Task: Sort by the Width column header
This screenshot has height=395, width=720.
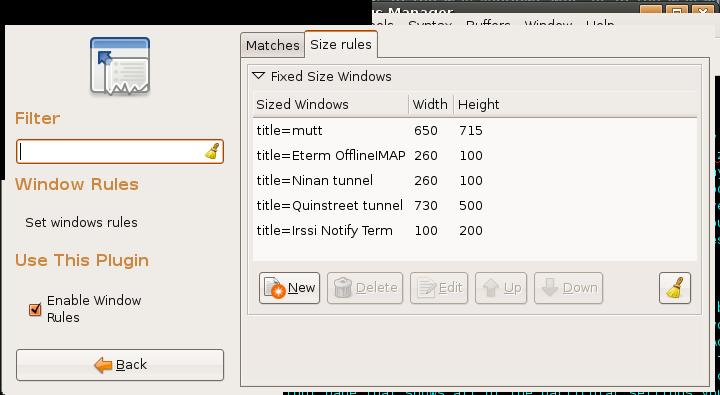Action: (431, 105)
